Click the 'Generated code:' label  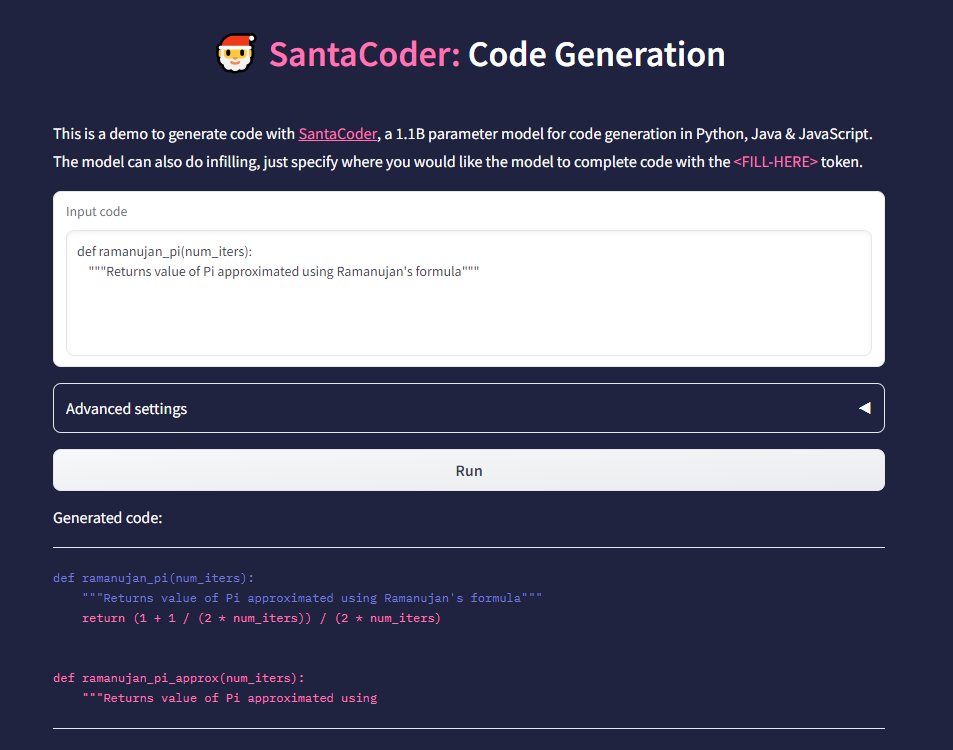pos(108,518)
